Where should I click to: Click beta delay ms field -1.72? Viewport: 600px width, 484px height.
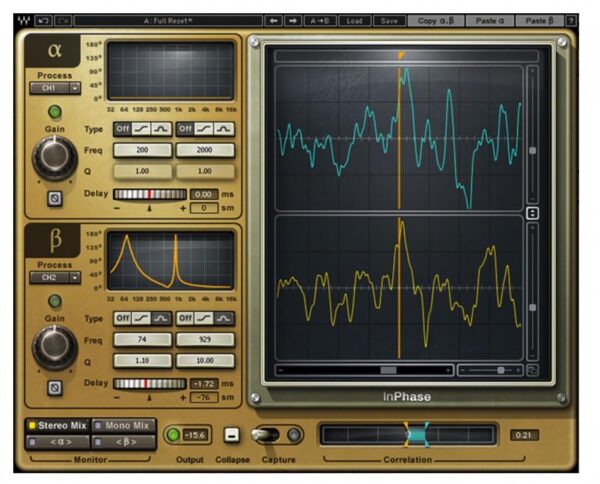click(204, 383)
